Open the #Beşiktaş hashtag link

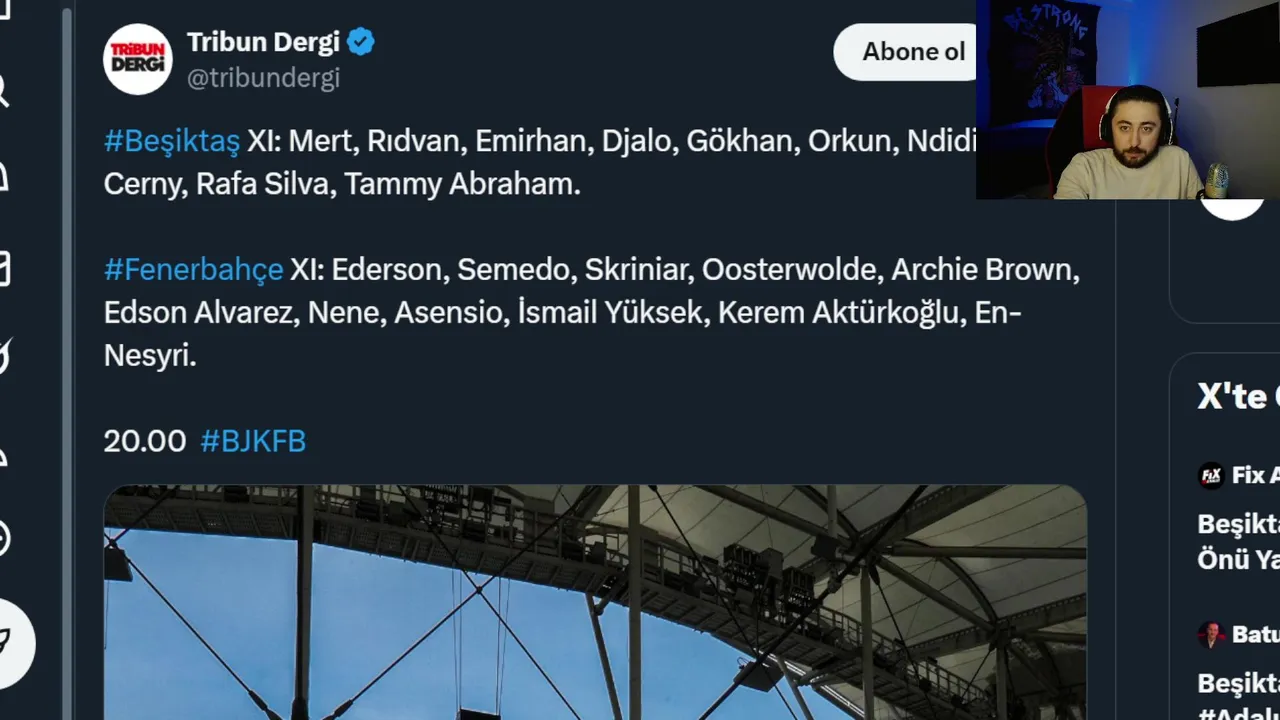click(172, 141)
